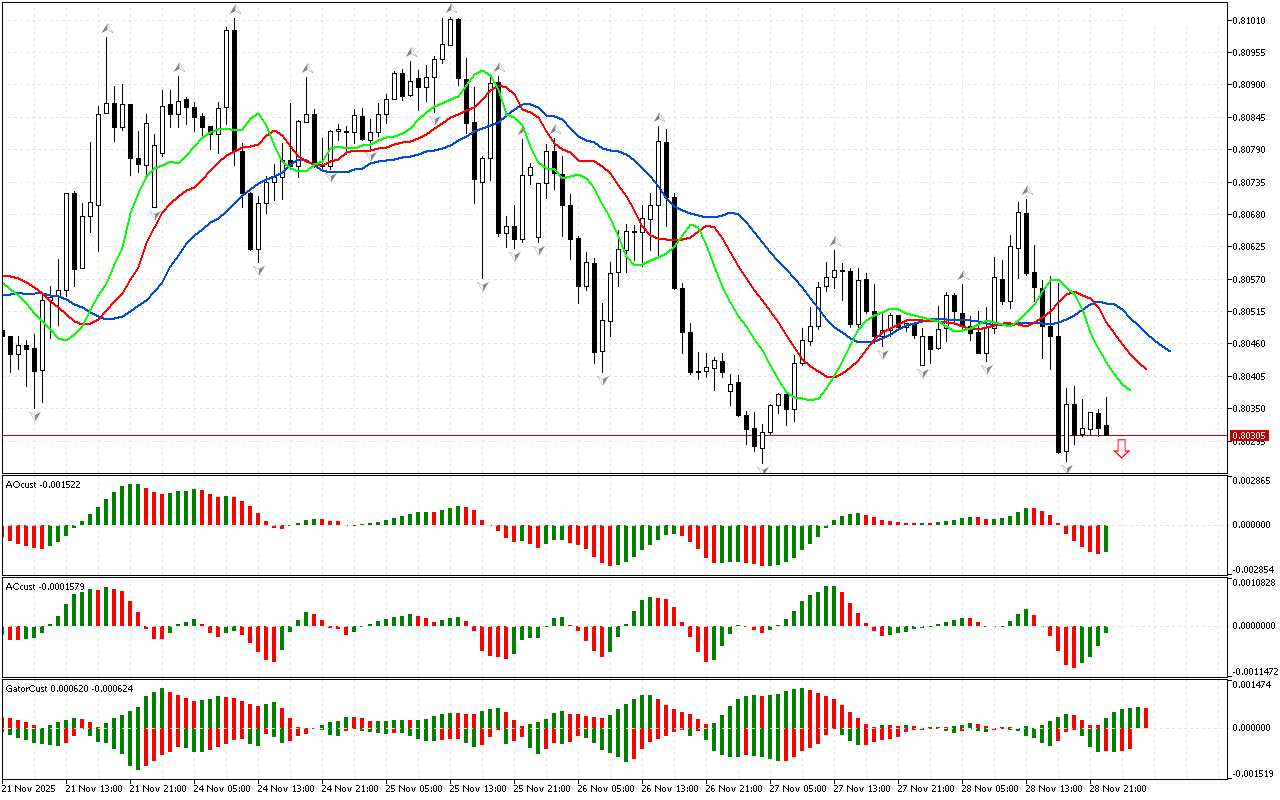Click the last black candlestick on the chart
This screenshot has width=1280, height=800.
tap(1106, 428)
